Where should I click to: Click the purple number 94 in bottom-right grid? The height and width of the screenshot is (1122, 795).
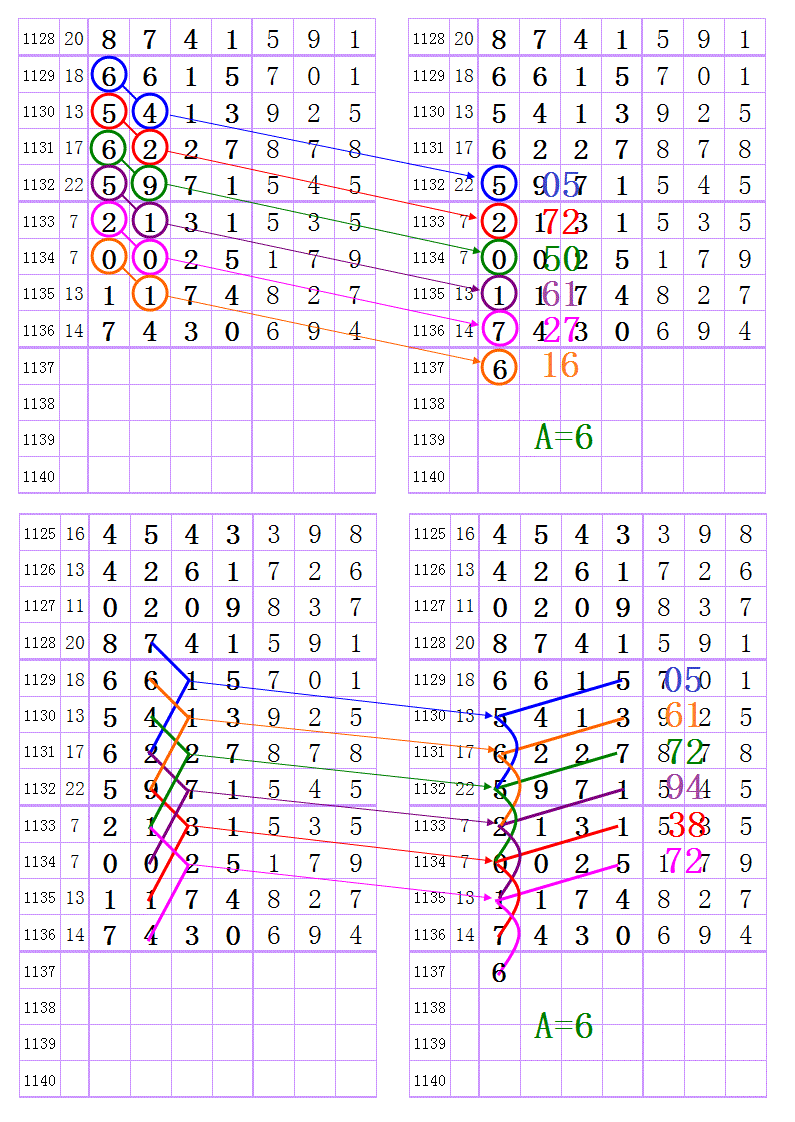click(x=685, y=788)
